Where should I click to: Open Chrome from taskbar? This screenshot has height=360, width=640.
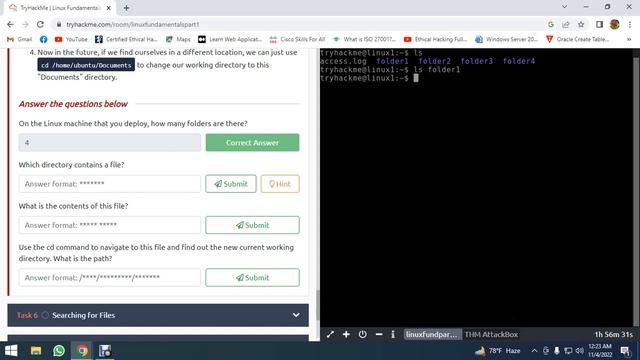coord(82,351)
